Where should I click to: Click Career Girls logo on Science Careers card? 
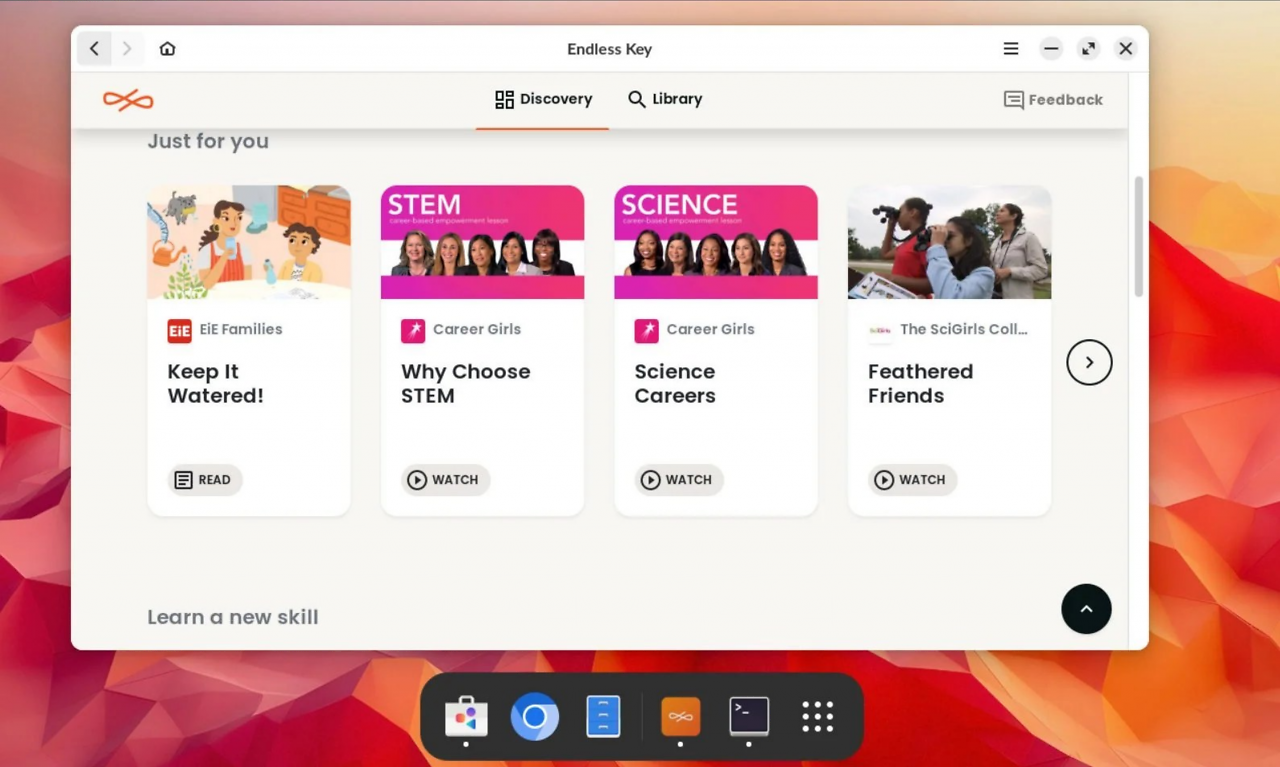click(646, 331)
